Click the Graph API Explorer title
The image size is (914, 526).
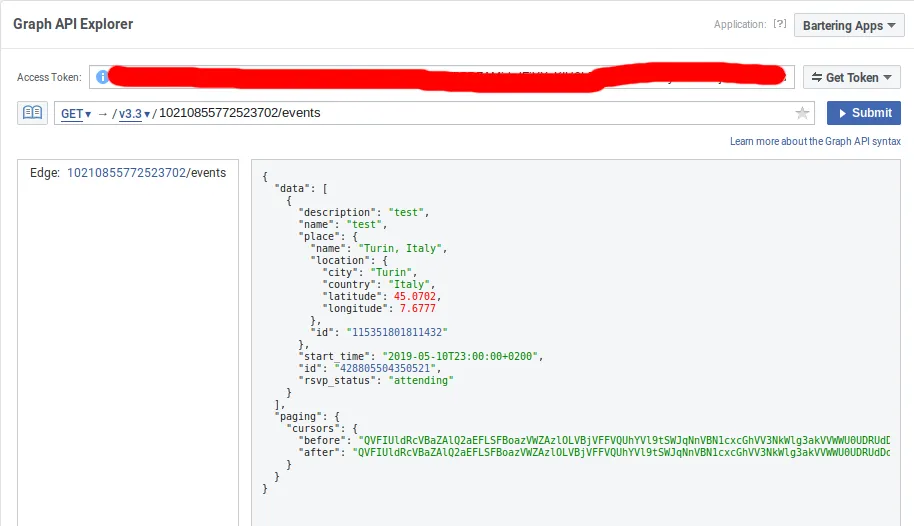tap(73, 24)
